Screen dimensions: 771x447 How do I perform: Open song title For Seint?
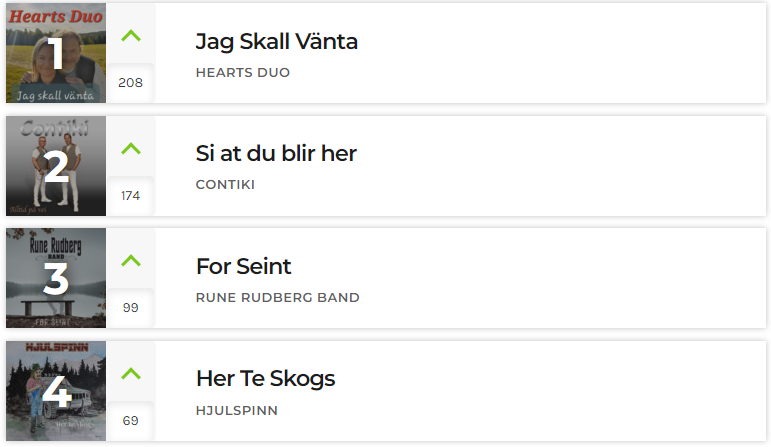243,267
